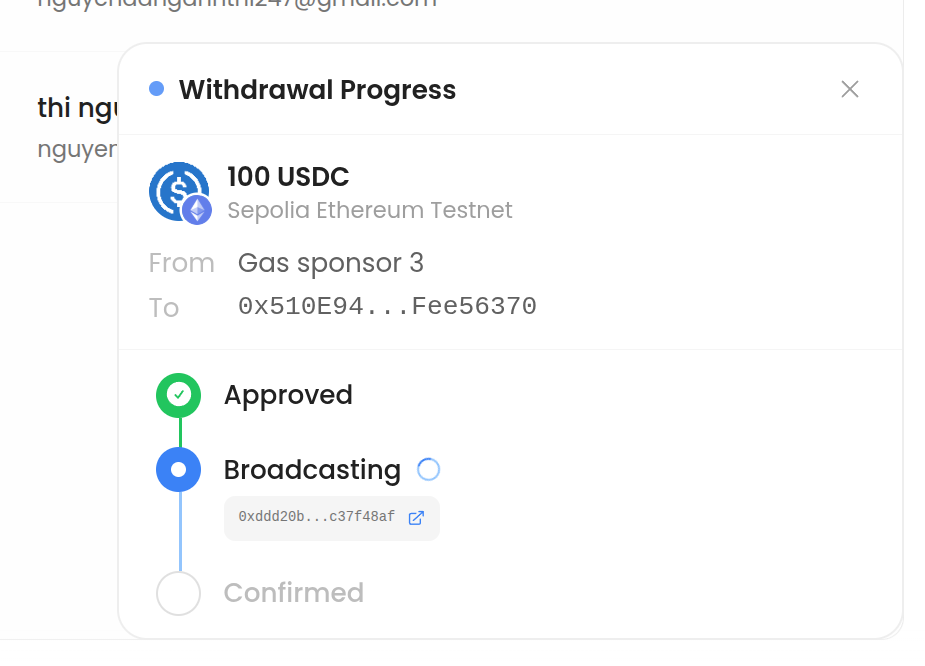Close the Withdrawal Progress dialog
This screenshot has height=666, width=925.
pos(850,89)
